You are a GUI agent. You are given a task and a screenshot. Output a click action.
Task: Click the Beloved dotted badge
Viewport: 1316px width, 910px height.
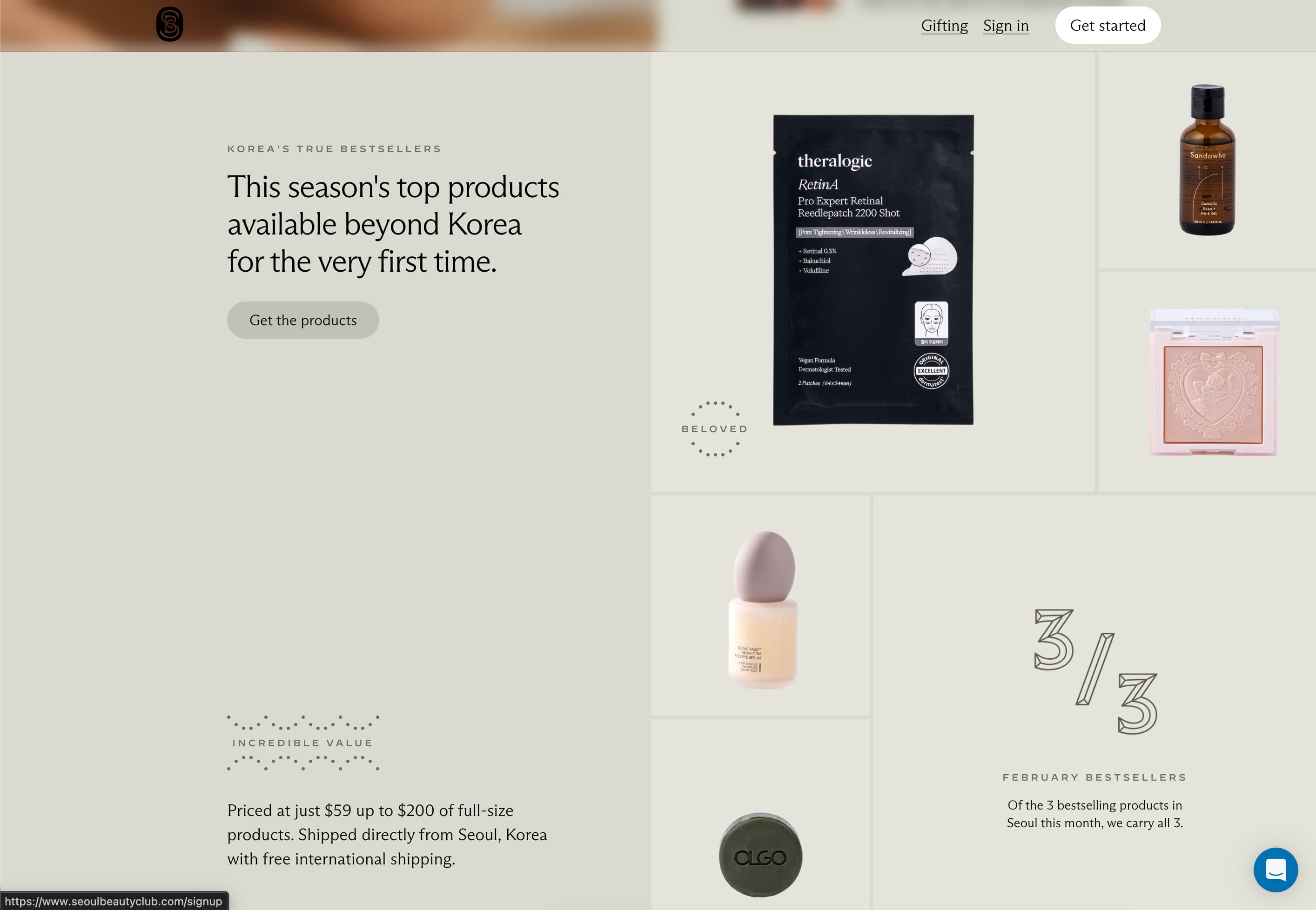click(714, 429)
